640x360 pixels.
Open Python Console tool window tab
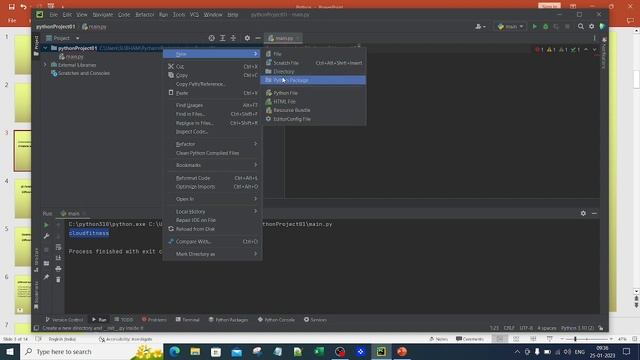click(276, 320)
